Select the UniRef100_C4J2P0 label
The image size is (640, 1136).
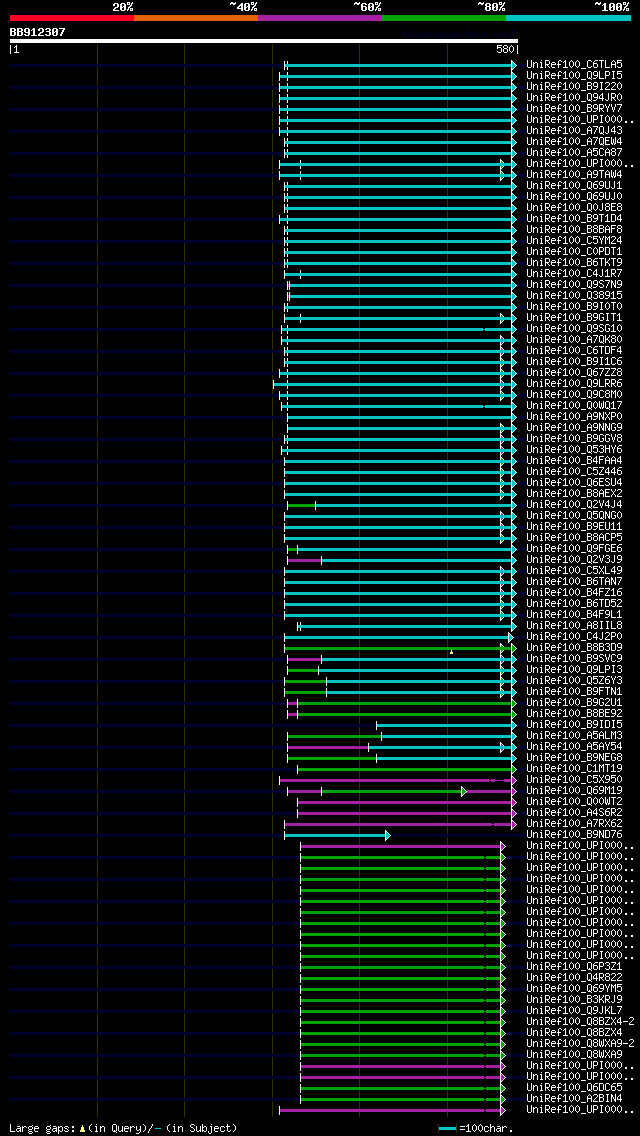574,637
